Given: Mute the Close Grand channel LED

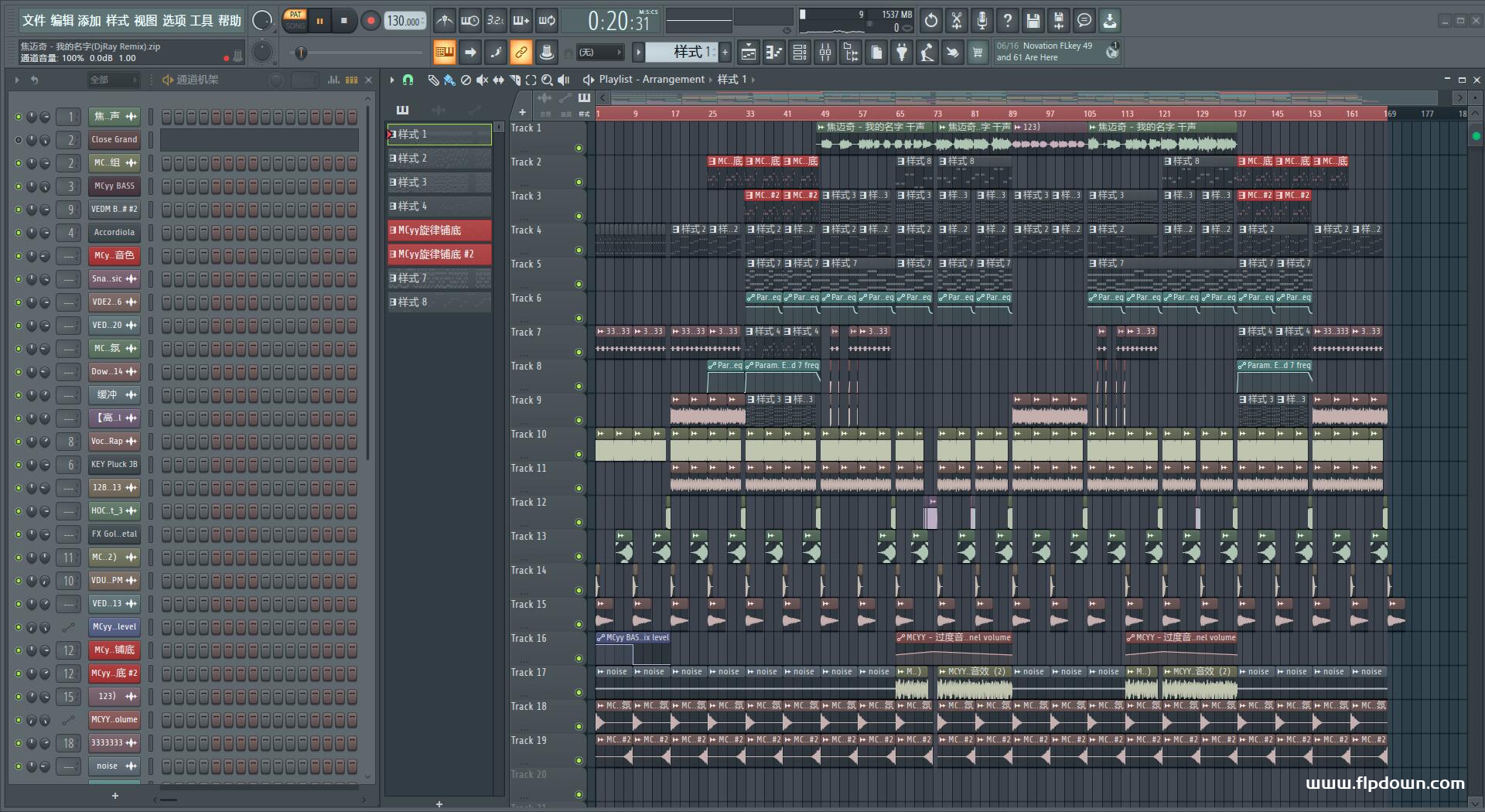Looking at the screenshot, I should (19, 140).
